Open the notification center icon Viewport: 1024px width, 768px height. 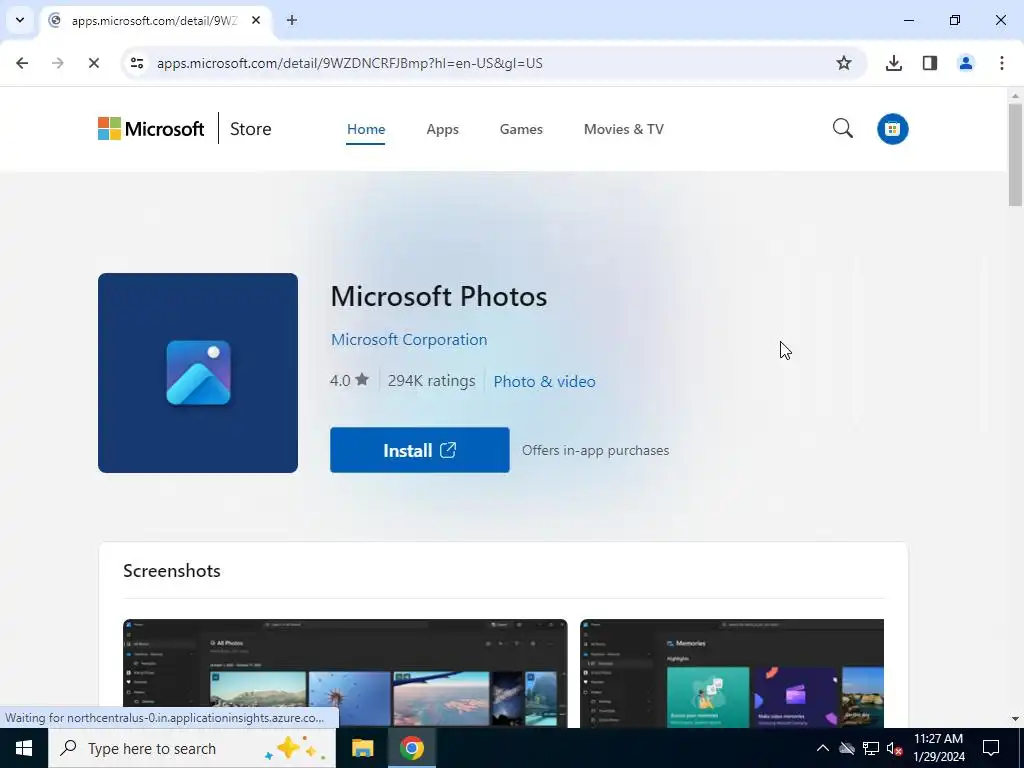click(991, 748)
